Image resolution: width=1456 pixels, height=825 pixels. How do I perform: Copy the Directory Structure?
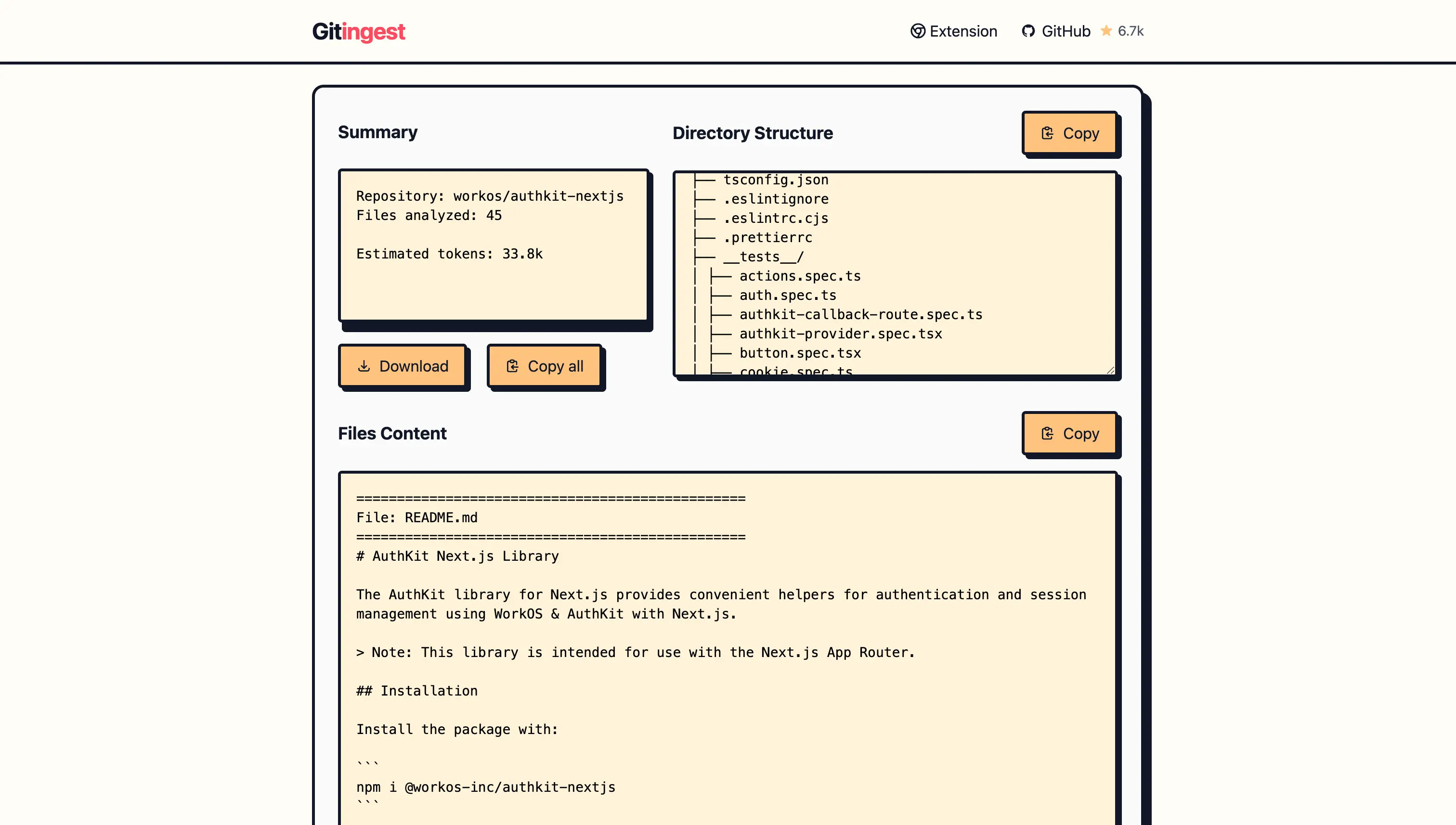(x=1069, y=133)
